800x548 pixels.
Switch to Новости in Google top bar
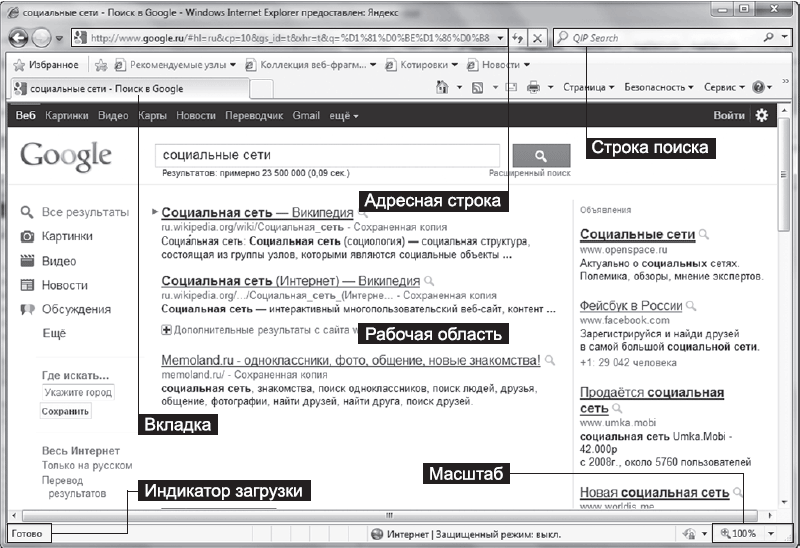(x=195, y=116)
